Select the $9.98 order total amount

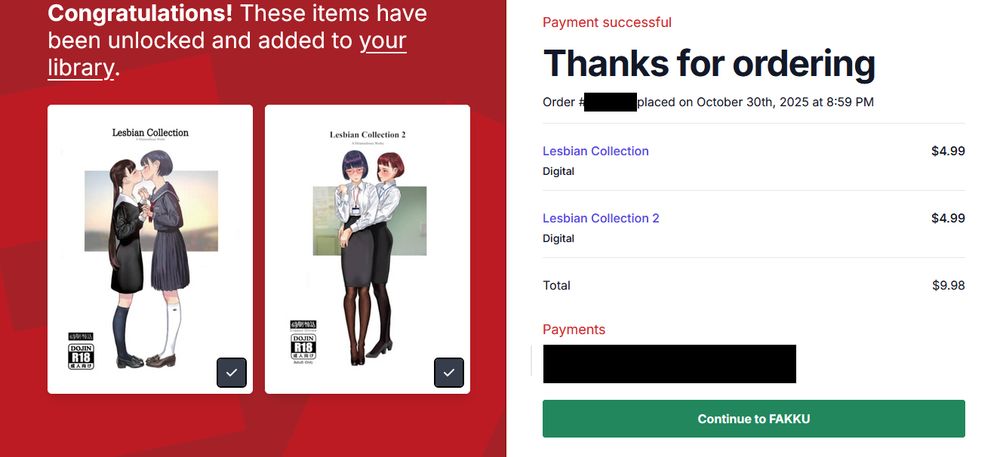[948, 286]
